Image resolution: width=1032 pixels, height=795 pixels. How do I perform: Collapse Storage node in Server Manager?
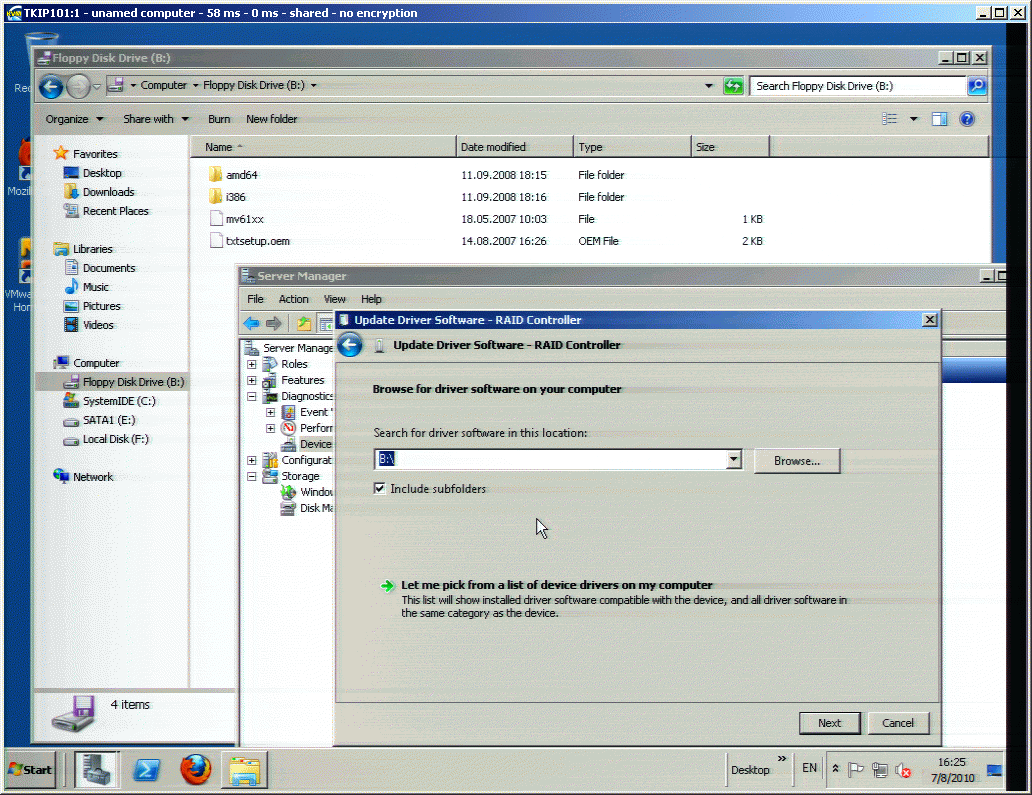tap(251, 476)
